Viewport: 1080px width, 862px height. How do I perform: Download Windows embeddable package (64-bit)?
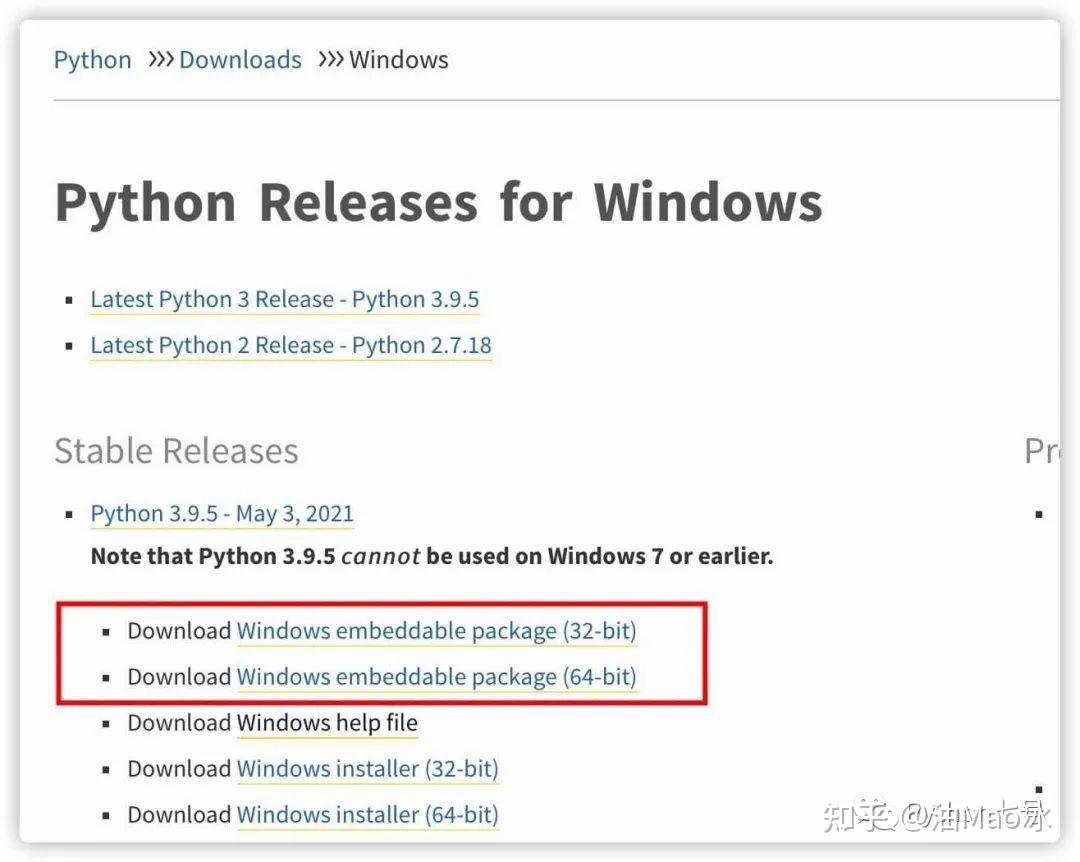[x=436, y=677]
